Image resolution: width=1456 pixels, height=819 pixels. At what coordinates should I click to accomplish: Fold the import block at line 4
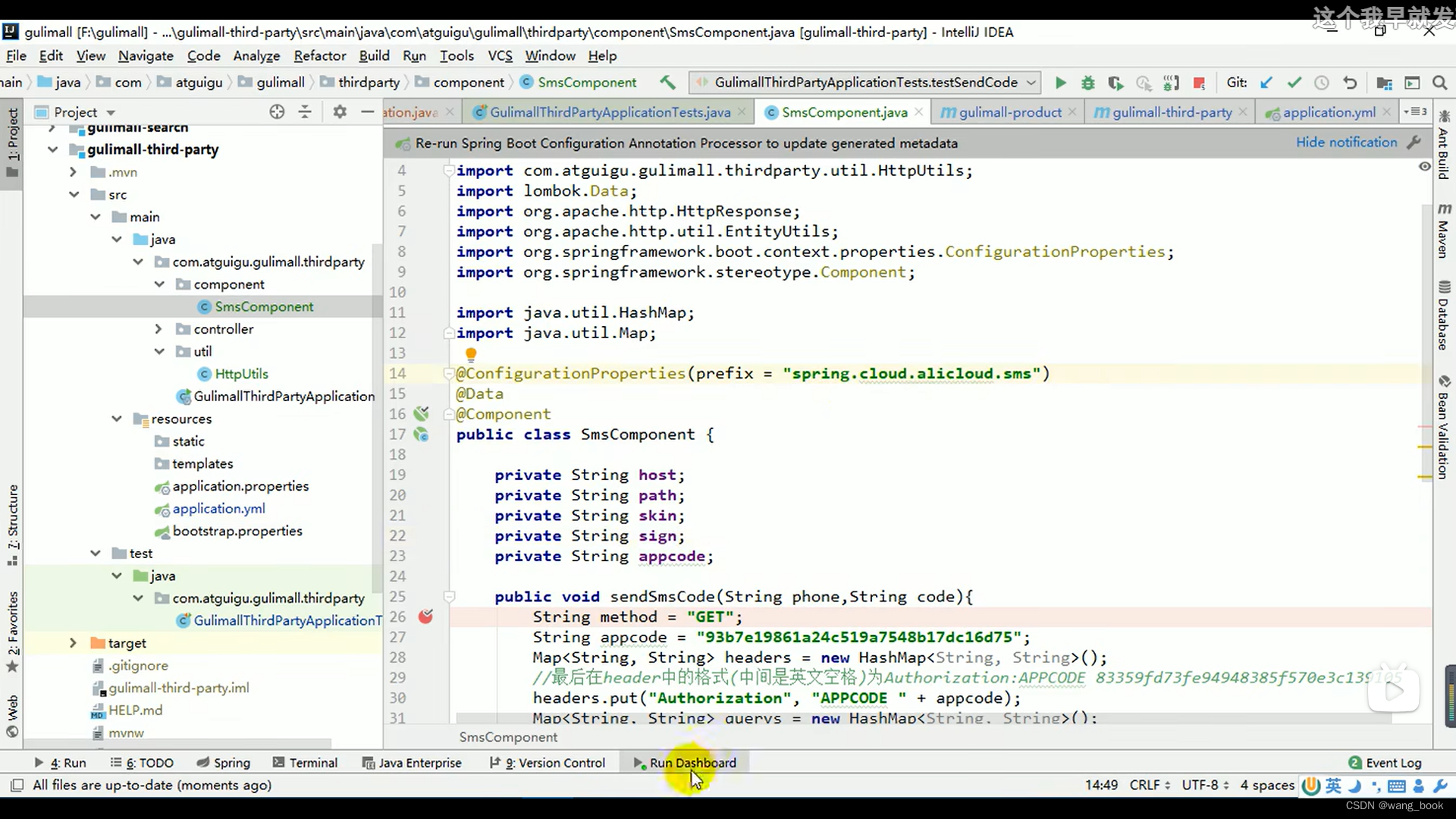[448, 171]
